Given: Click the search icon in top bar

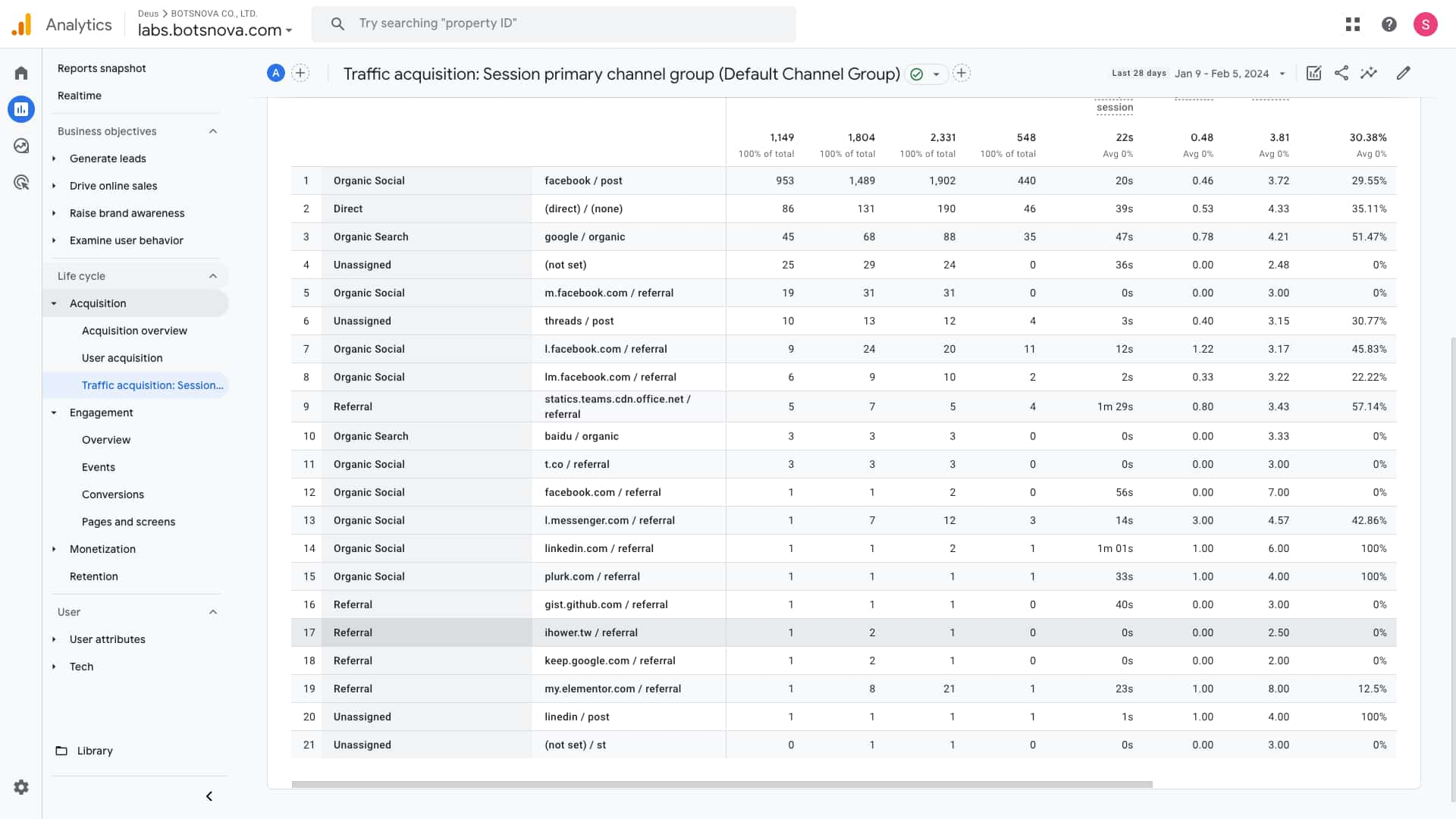Looking at the screenshot, I should point(338,24).
